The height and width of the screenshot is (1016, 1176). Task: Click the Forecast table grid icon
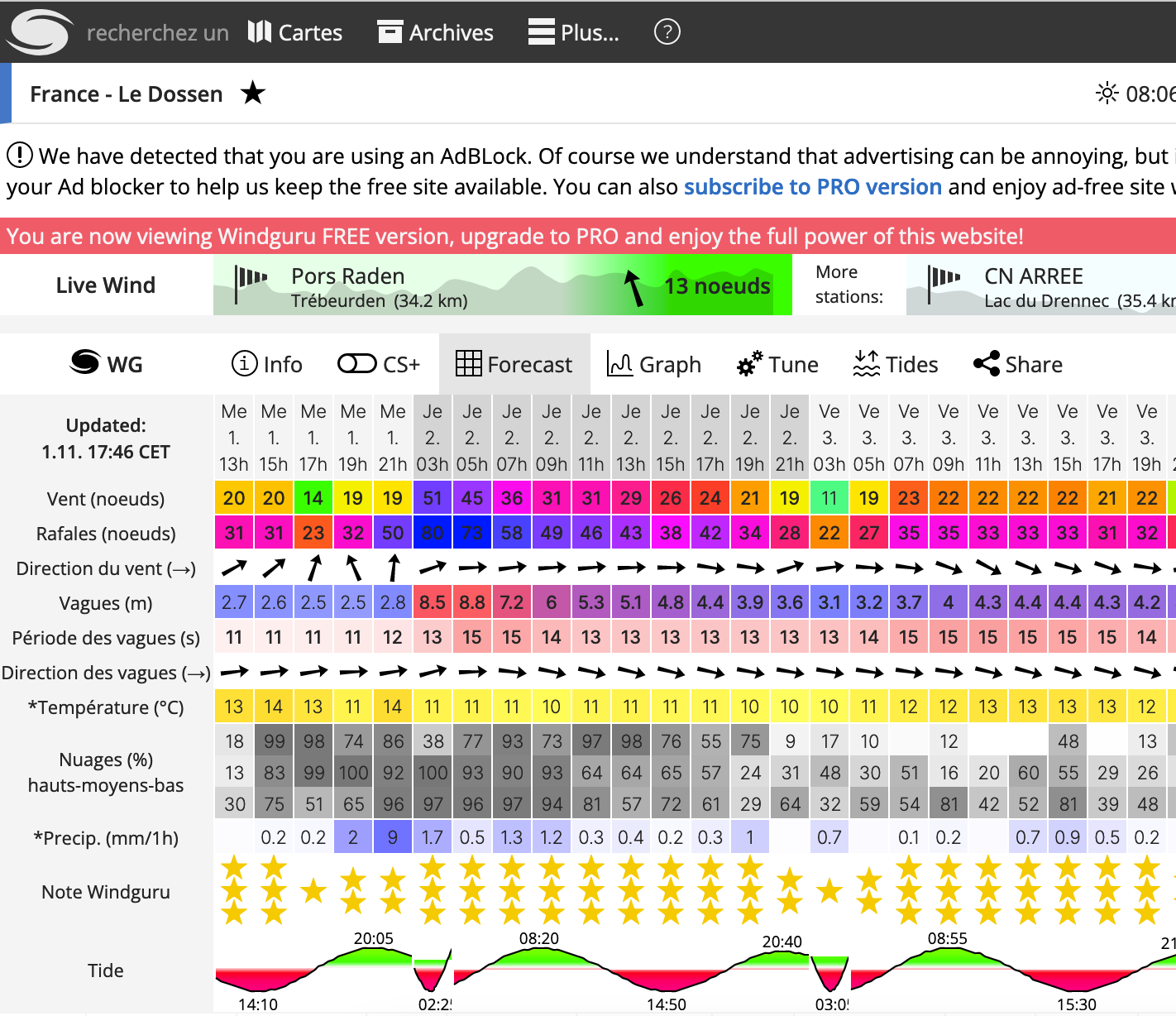pos(469,363)
